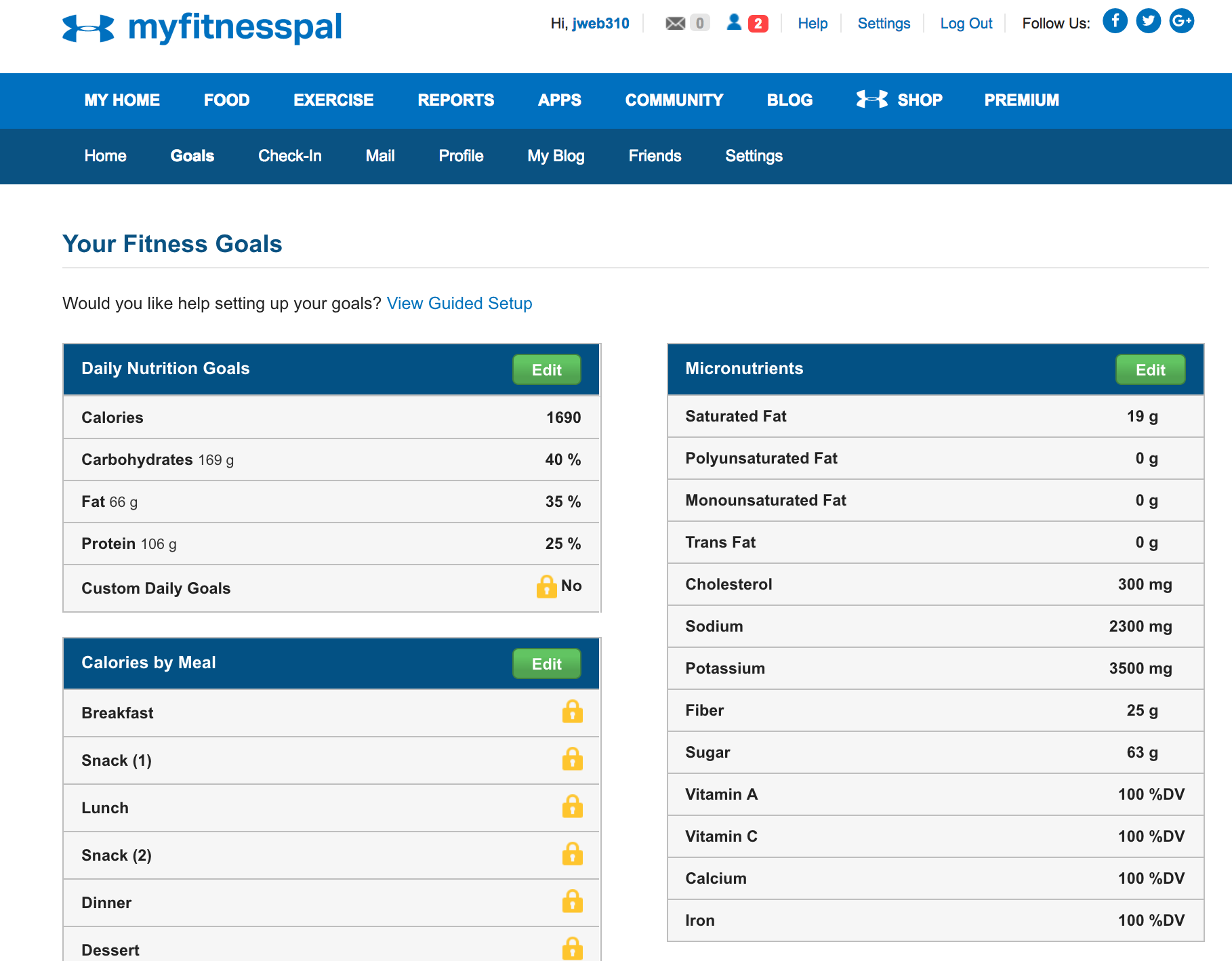
Task: Open Friends in the sub-navigation
Action: click(655, 156)
